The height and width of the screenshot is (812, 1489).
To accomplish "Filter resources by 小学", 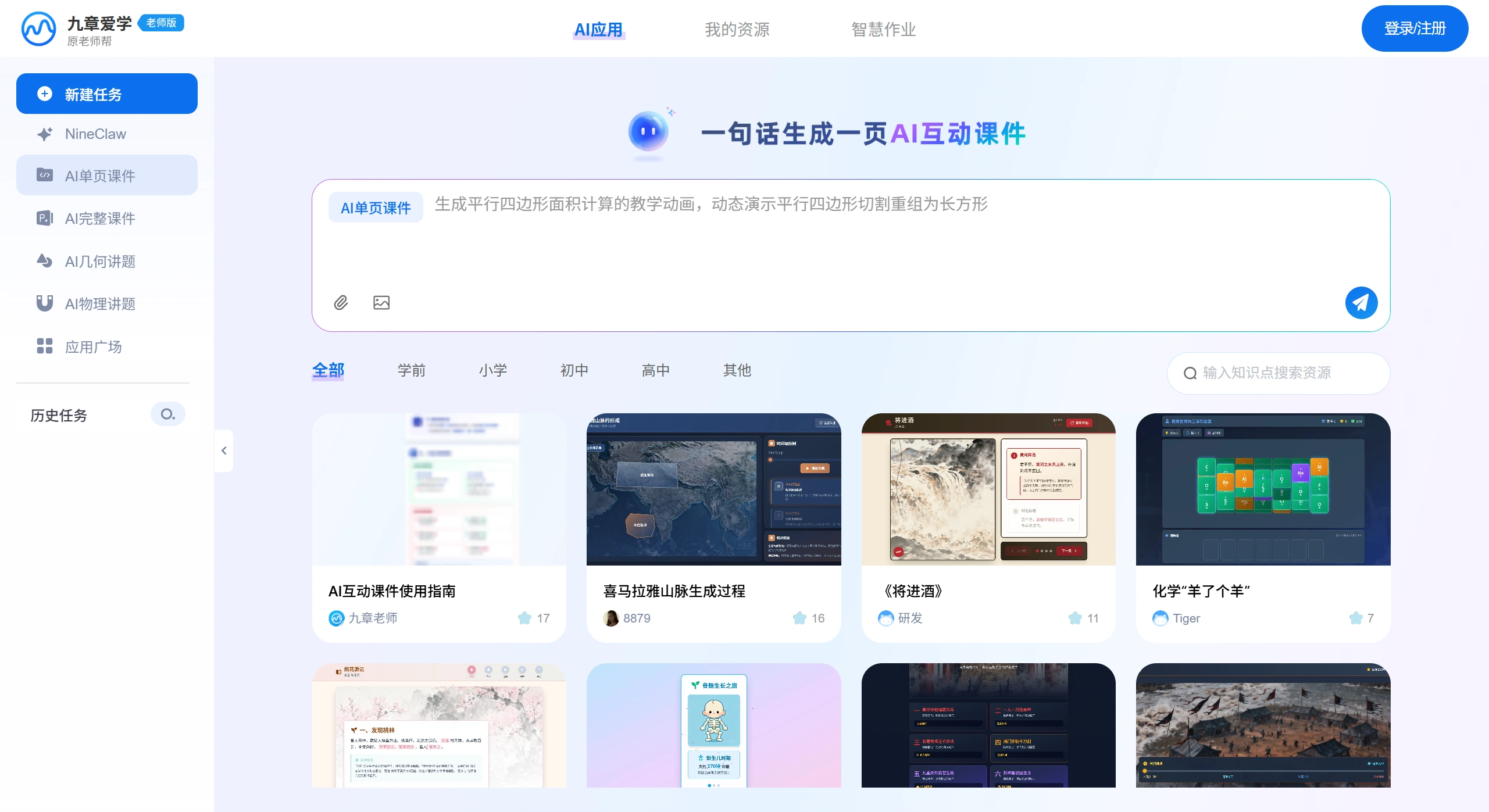I will (493, 370).
